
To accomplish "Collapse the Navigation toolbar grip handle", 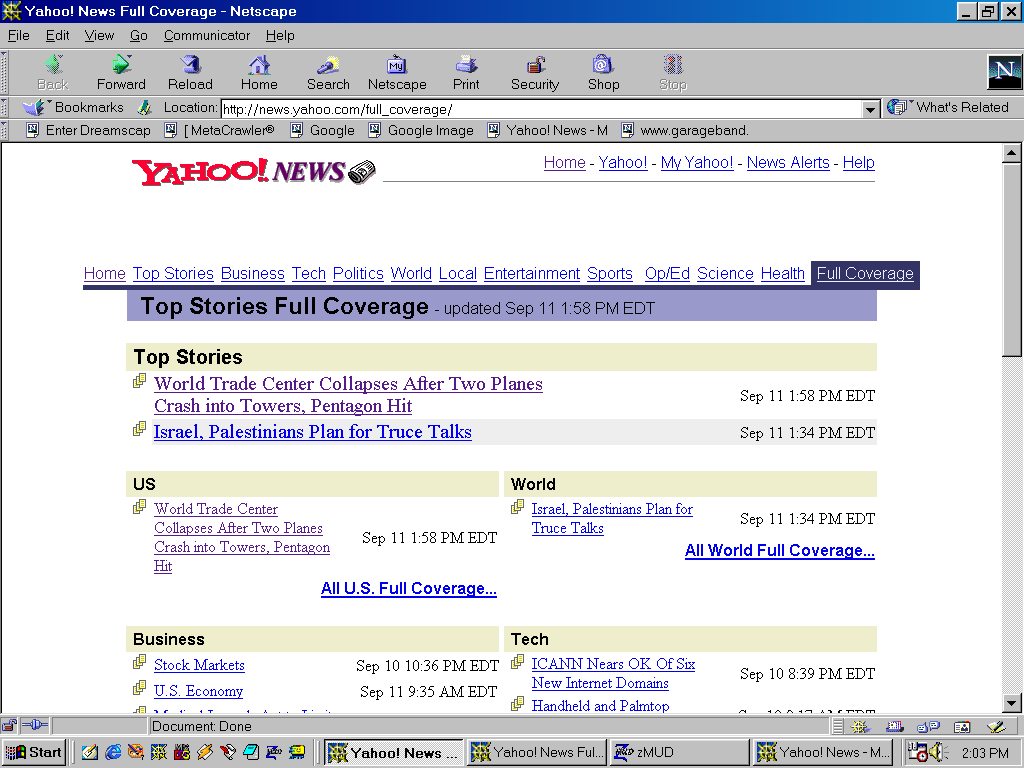I will click(x=4, y=72).
